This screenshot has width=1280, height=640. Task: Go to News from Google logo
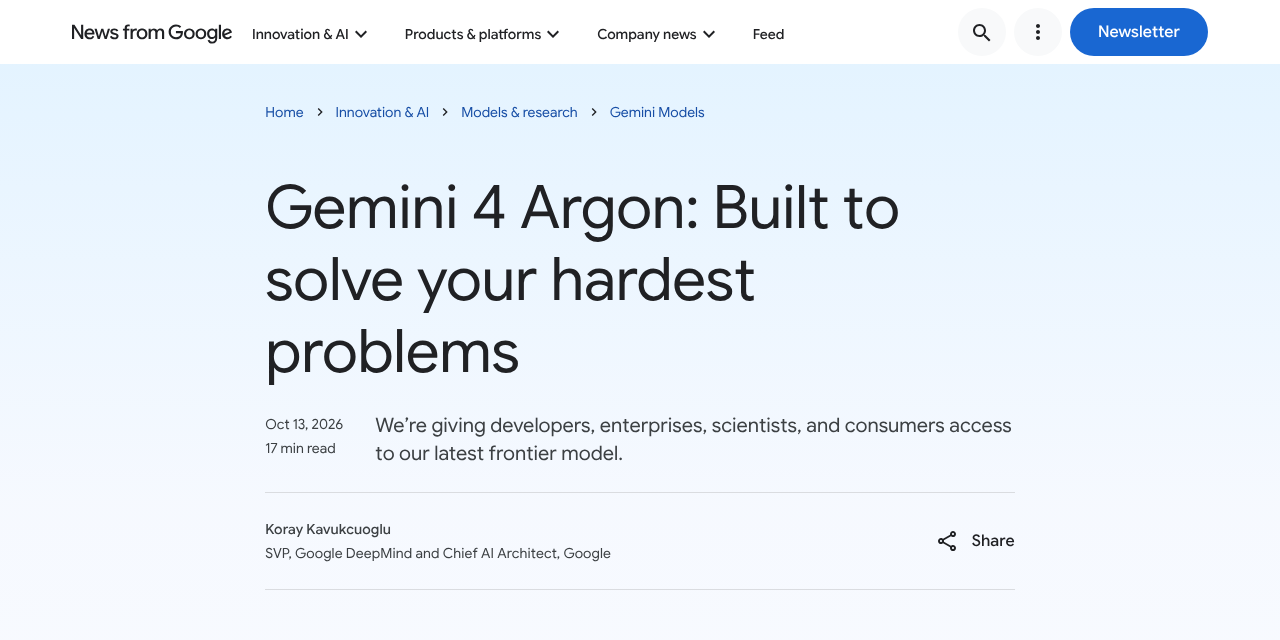tap(152, 33)
